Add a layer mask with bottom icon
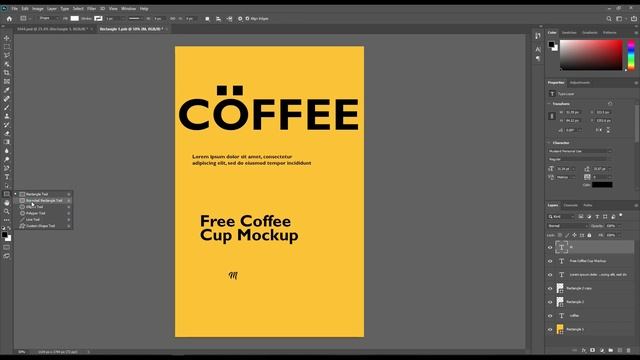The height and width of the screenshot is (360, 640). 593,350
